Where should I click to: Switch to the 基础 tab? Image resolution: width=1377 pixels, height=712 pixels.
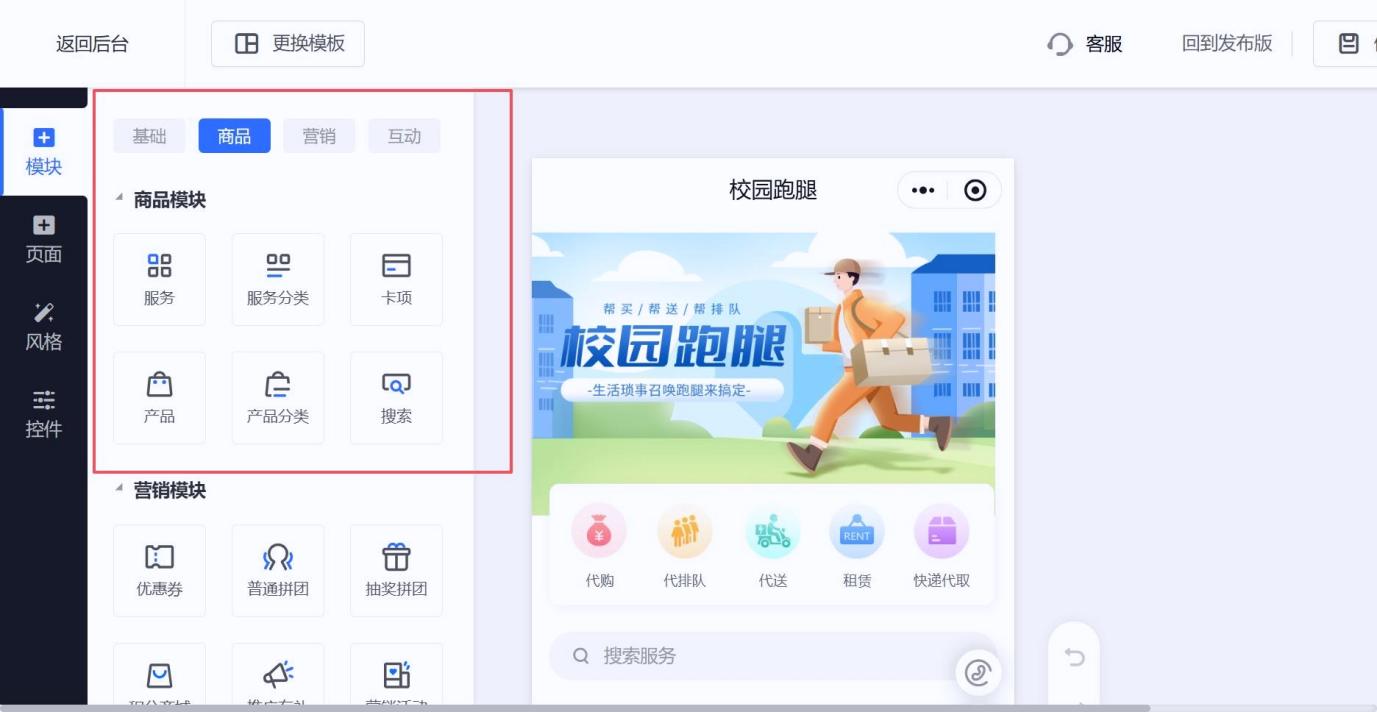(149, 136)
